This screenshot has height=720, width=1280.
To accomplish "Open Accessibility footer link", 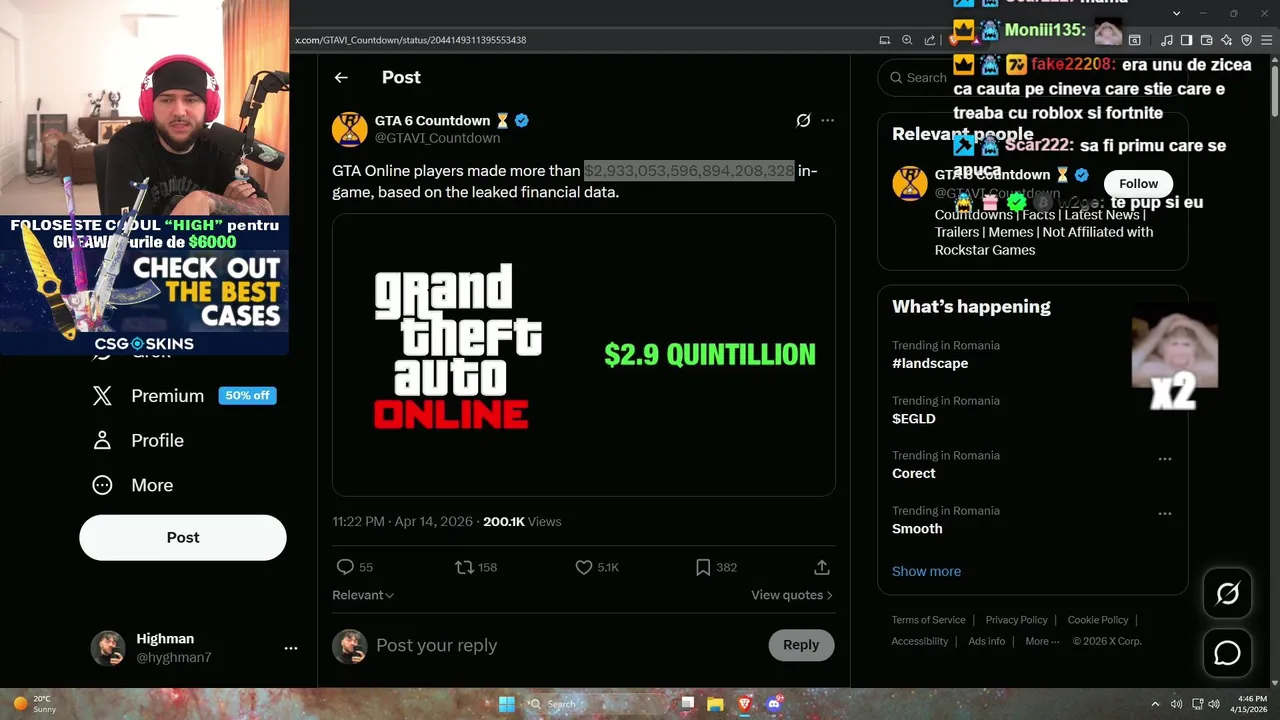I will (920, 641).
